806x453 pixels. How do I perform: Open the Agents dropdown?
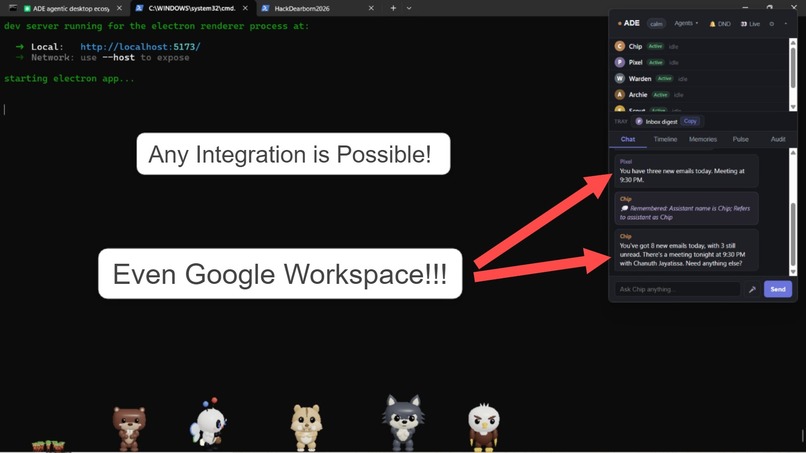[686, 24]
